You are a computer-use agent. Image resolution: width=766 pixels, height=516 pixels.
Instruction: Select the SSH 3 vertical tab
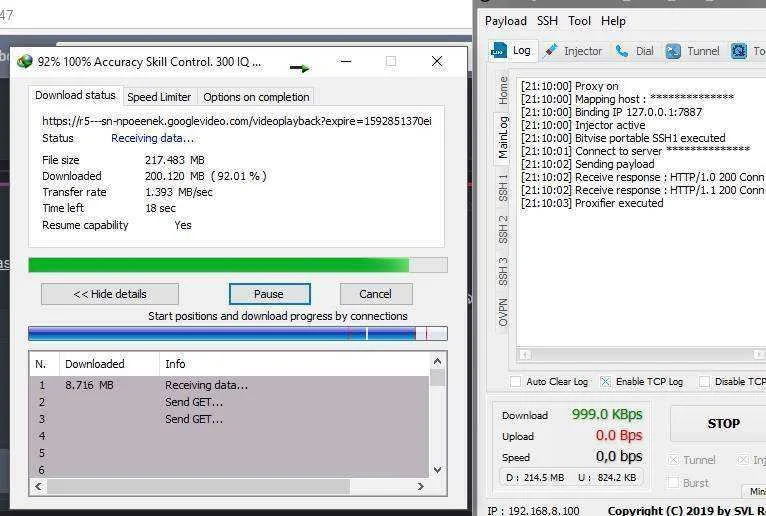[503, 272]
